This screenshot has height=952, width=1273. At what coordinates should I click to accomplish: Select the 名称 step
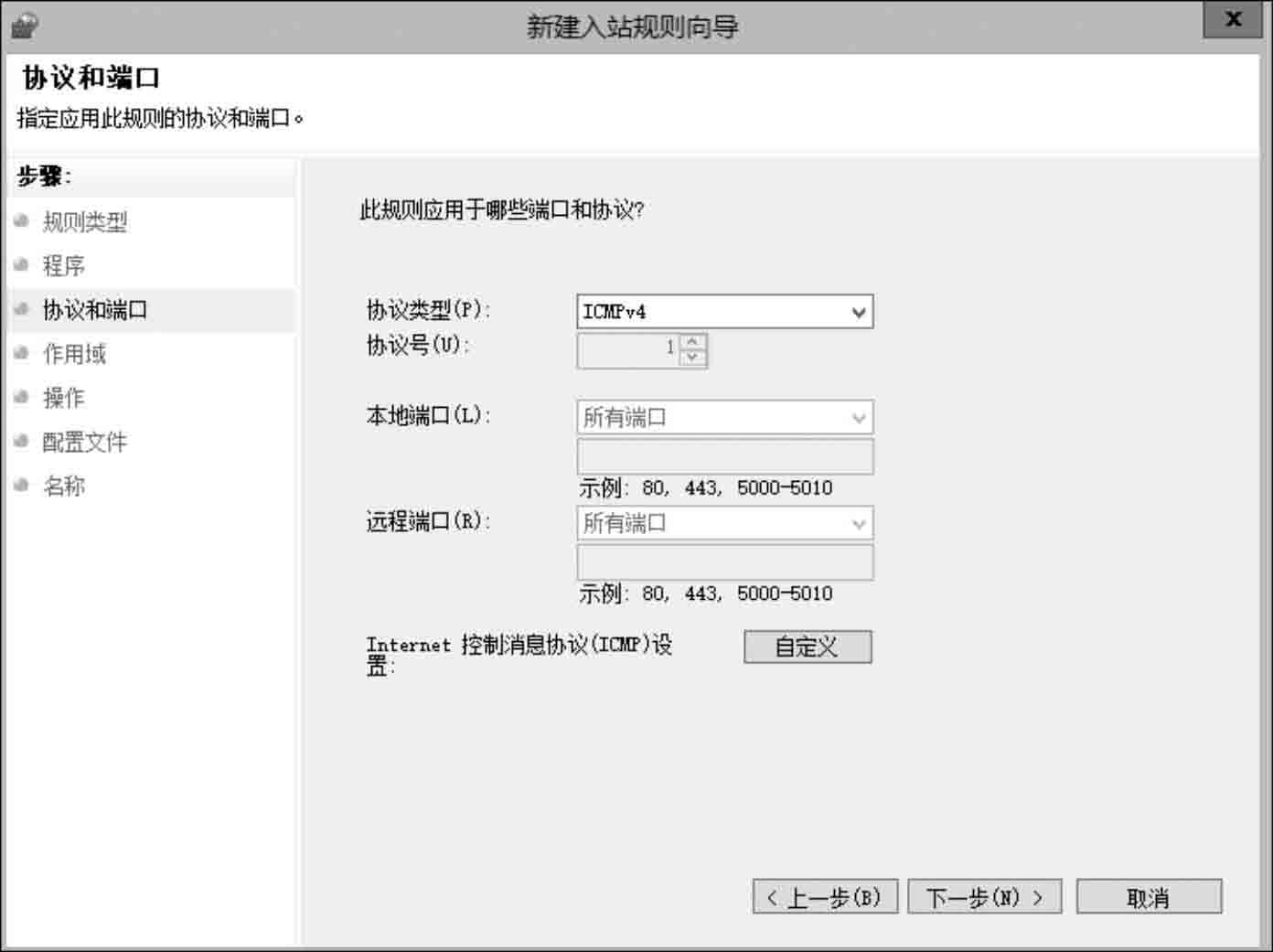[x=64, y=486]
